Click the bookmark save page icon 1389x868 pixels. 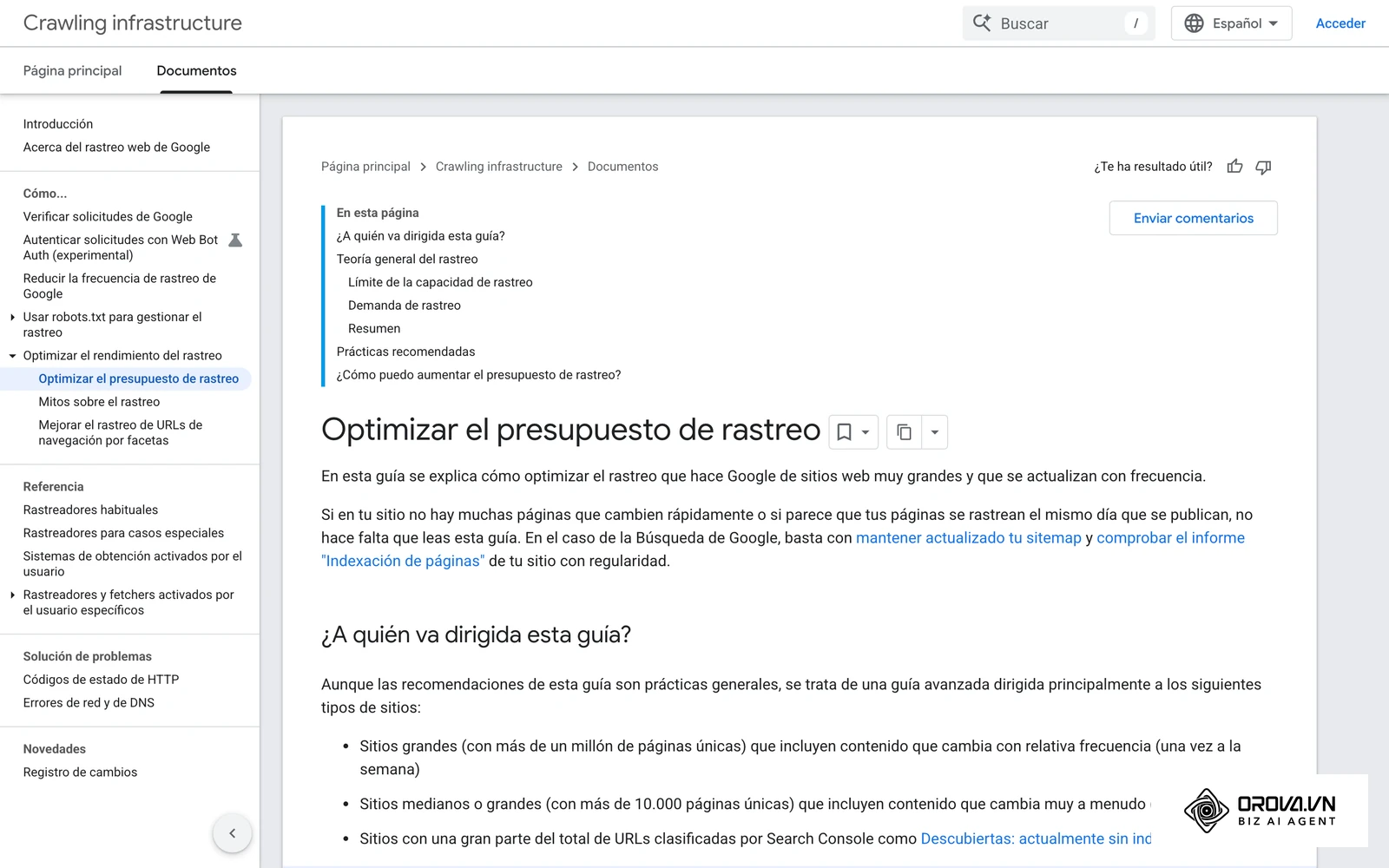(x=844, y=432)
